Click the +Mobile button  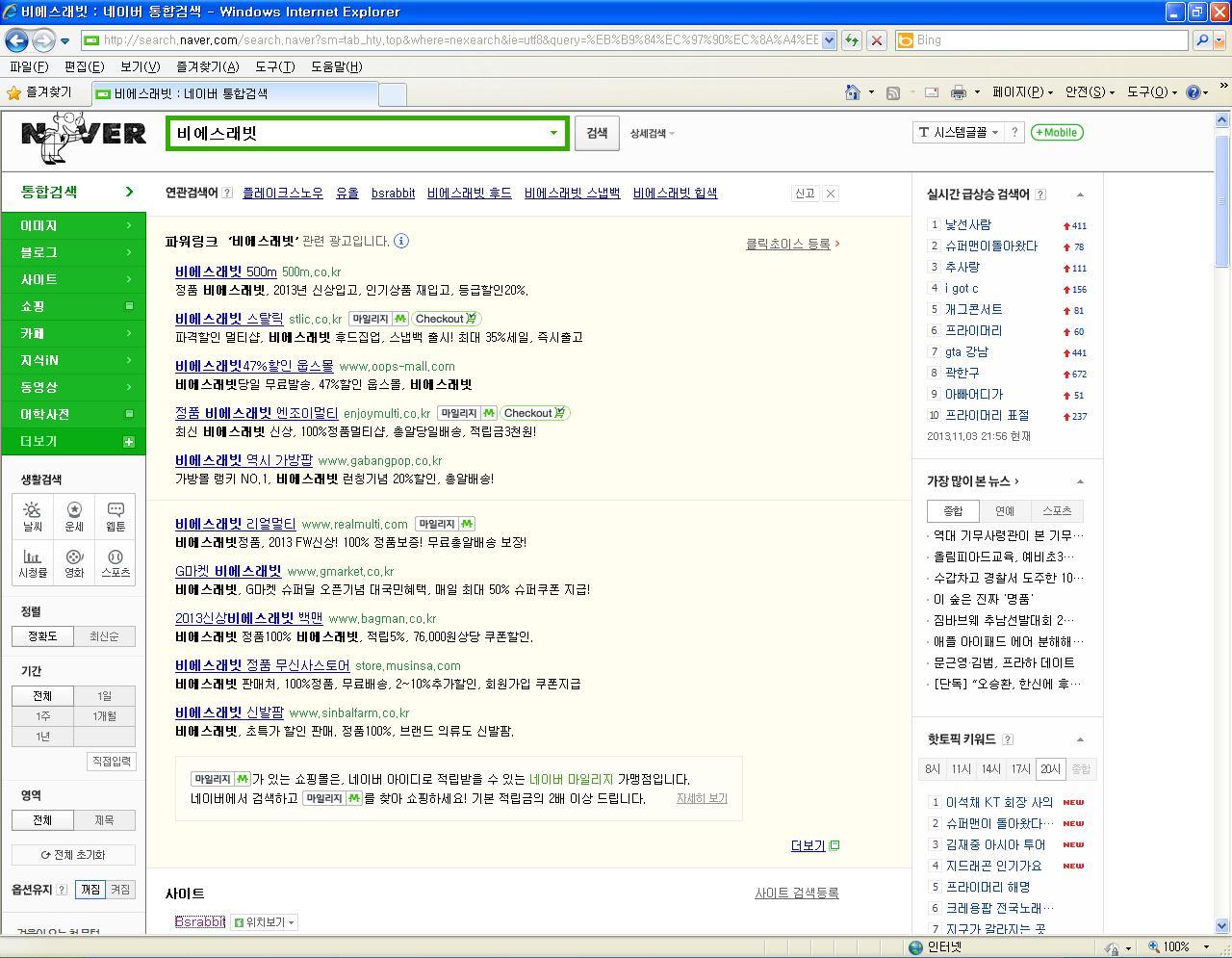(1057, 133)
